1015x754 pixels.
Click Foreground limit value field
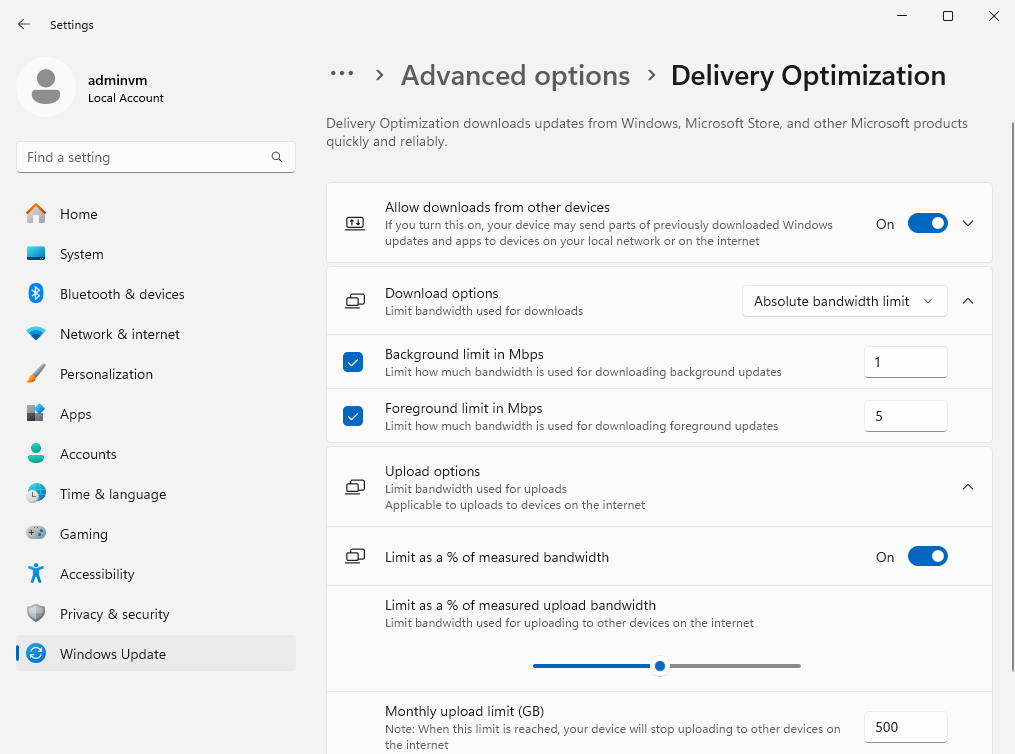pyautogui.click(x=906, y=416)
